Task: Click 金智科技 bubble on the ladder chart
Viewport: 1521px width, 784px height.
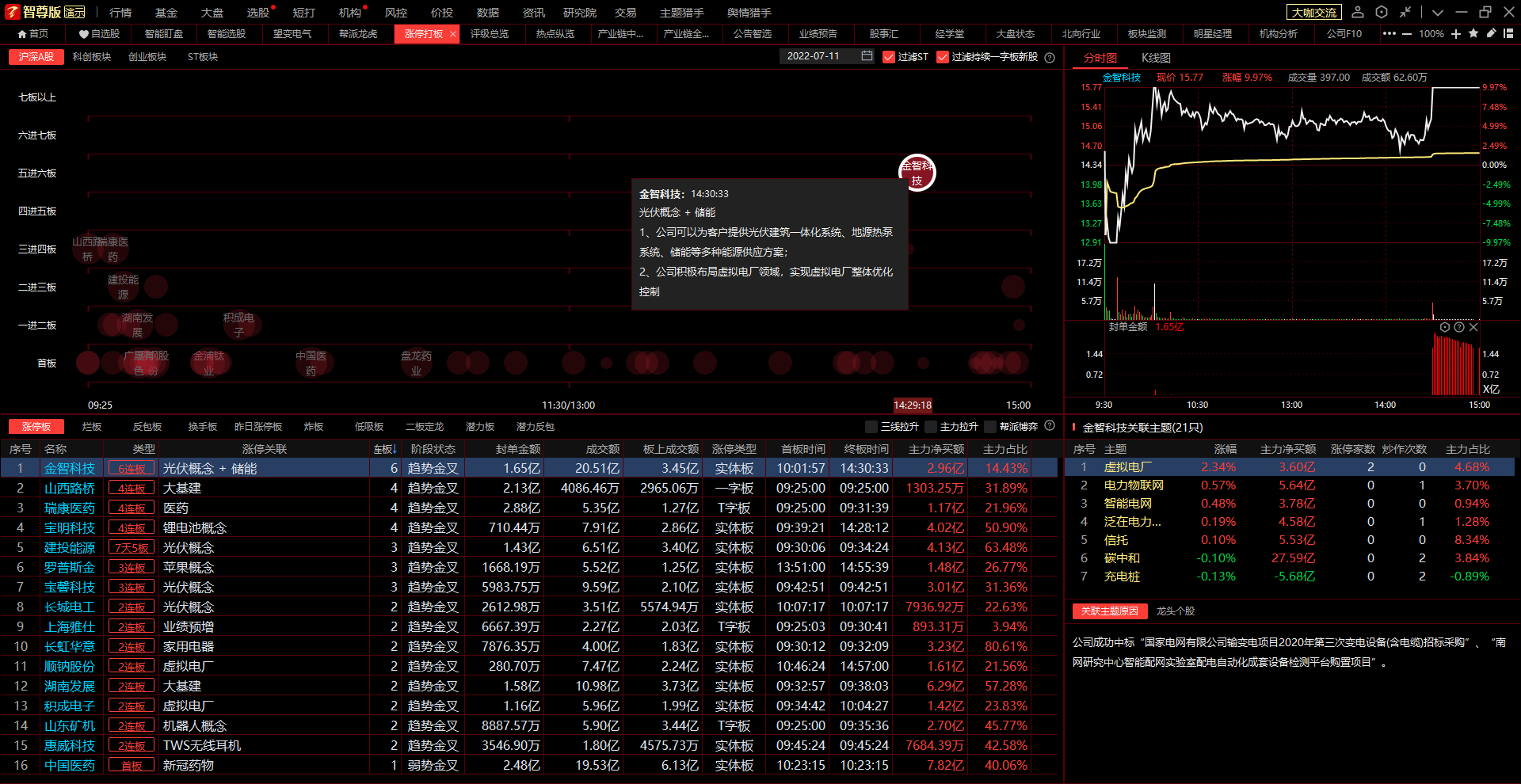Action: point(917,173)
